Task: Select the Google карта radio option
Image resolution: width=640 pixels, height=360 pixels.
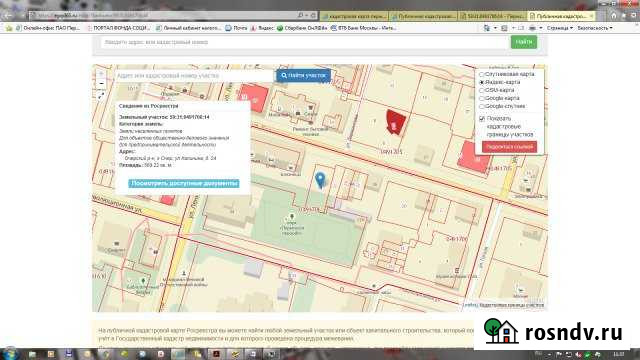Action: (x=482, y=98)
